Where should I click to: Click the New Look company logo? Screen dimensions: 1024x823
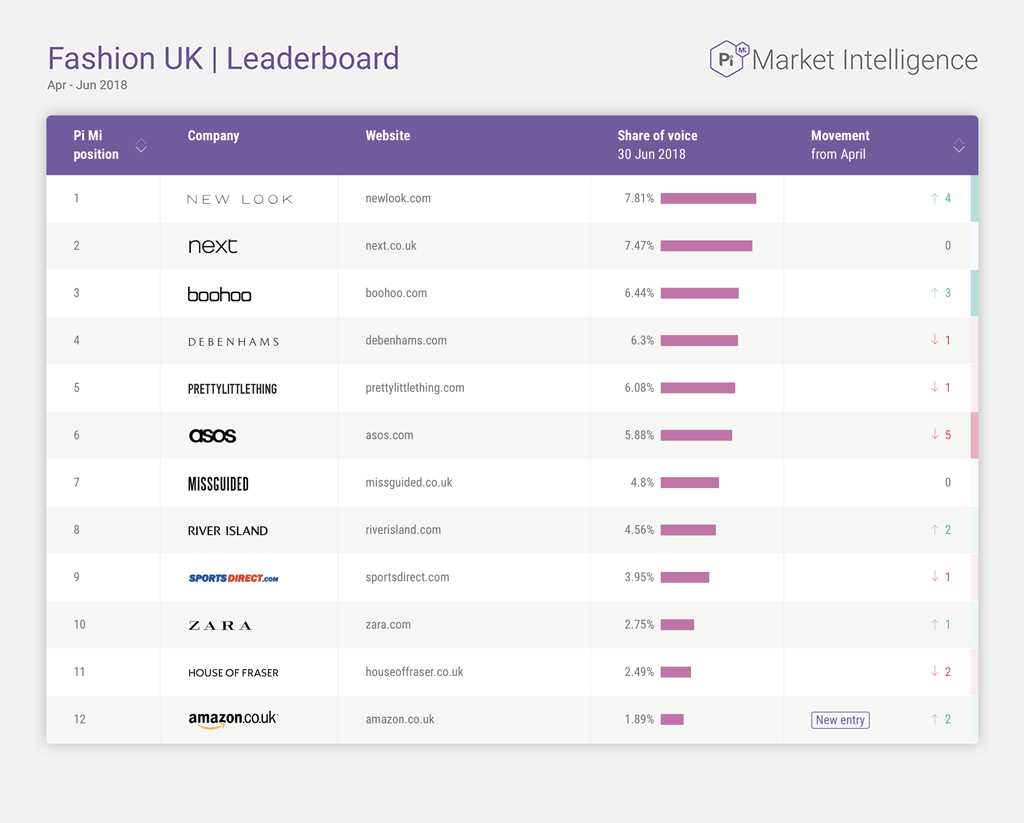click(240, 199)
